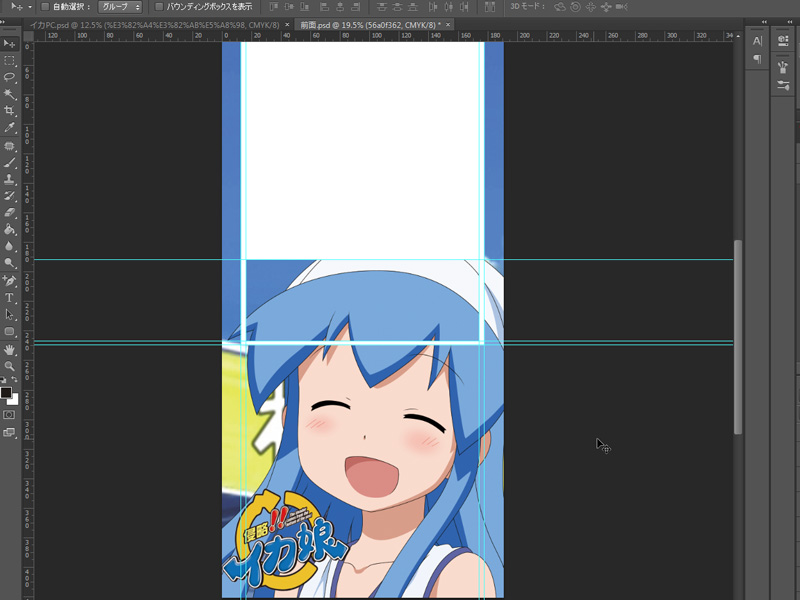Select the Rectangular Marquee tool

pyautogui.click(x=9, y=61)
